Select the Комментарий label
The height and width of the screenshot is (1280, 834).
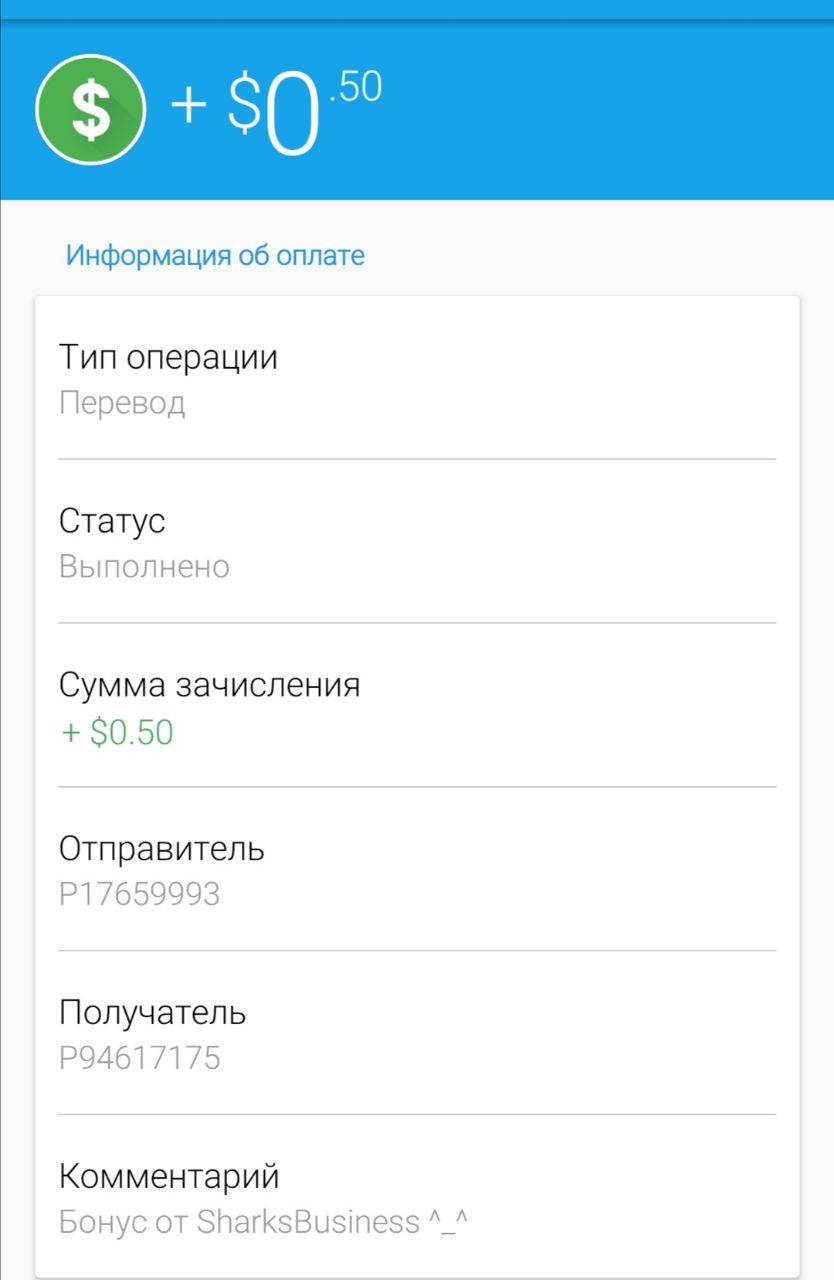pyautogui.click(x=169, y=1176)
